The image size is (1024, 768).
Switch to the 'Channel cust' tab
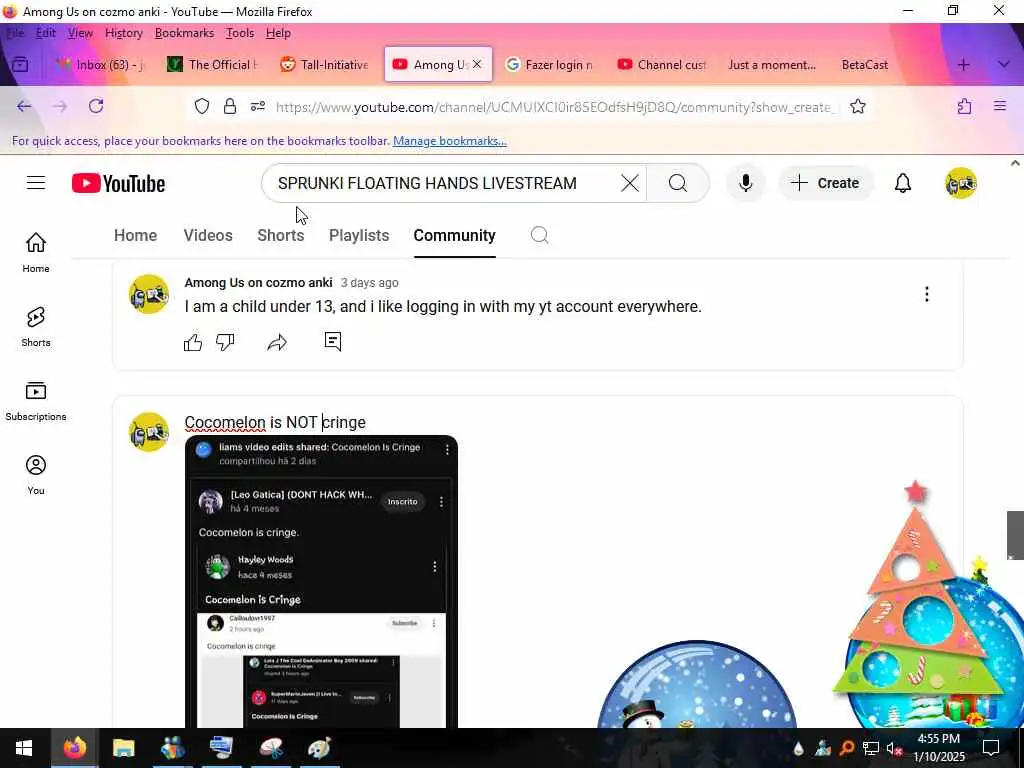click(x=662, y=65)
